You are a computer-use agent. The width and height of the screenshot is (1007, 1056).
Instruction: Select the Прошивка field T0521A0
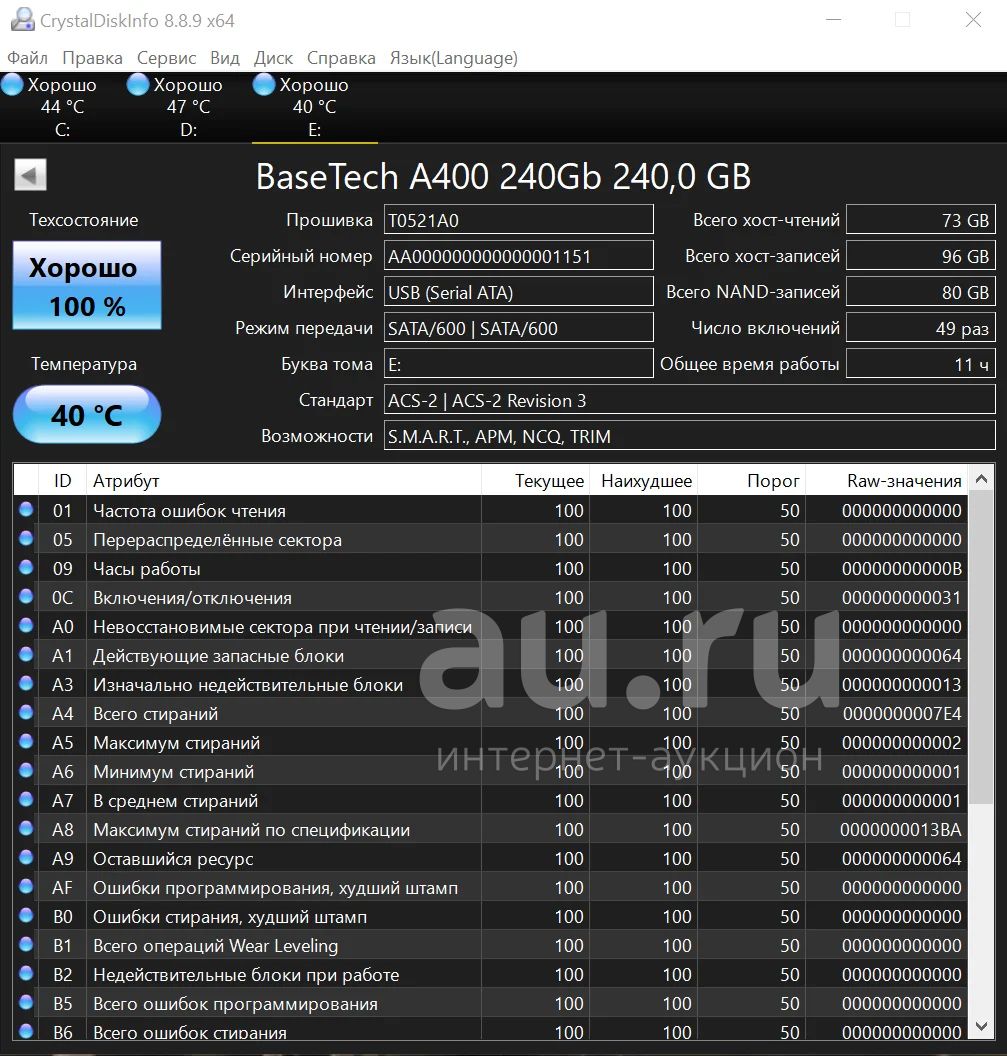519,220
